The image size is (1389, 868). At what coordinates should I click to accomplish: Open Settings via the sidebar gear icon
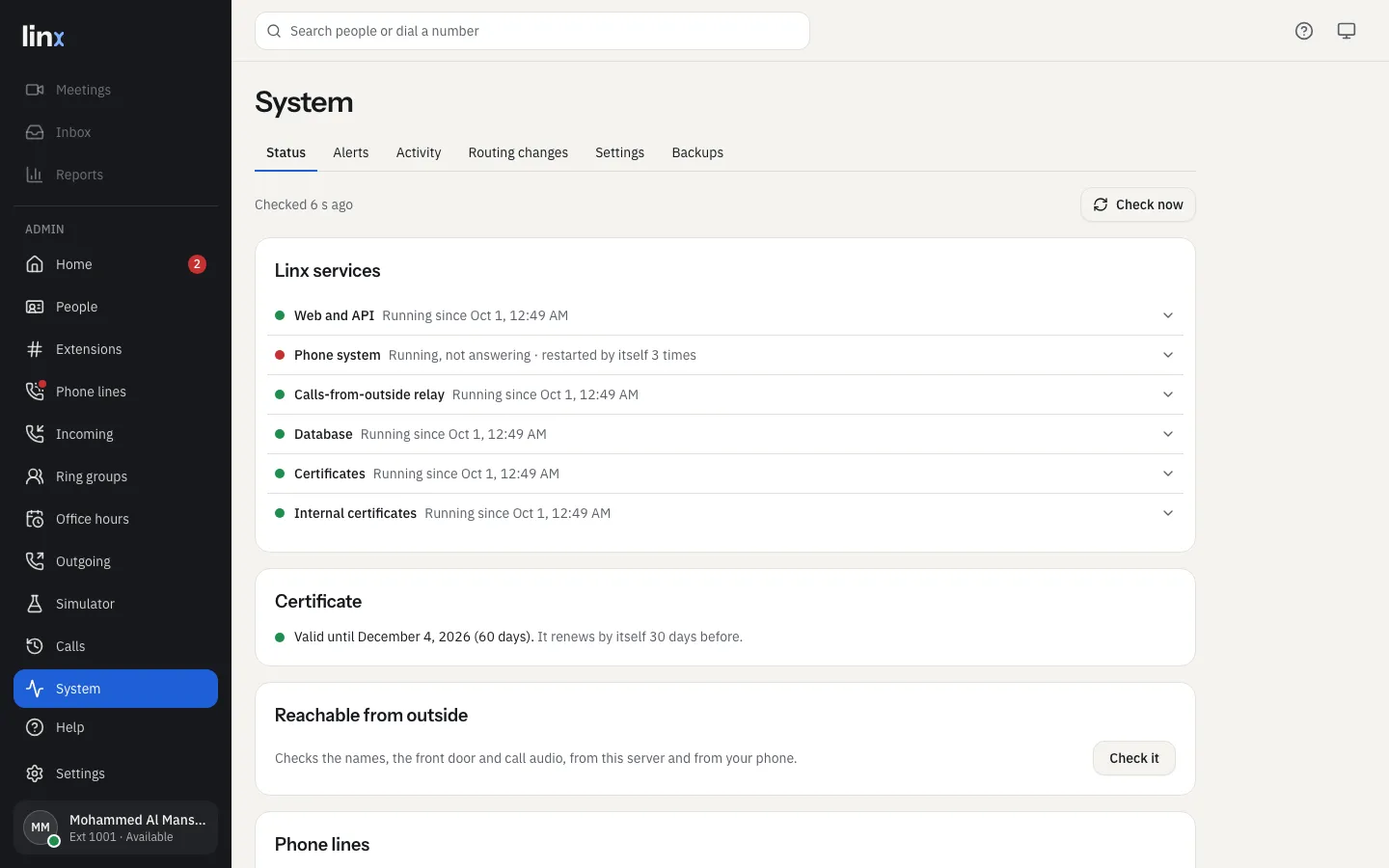(35, 773)
